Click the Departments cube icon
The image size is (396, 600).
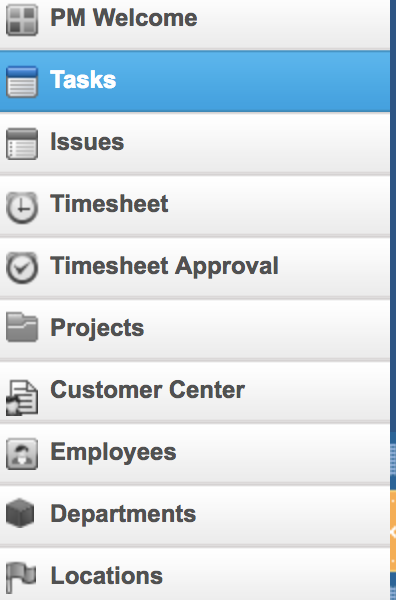tap(20, 513)
